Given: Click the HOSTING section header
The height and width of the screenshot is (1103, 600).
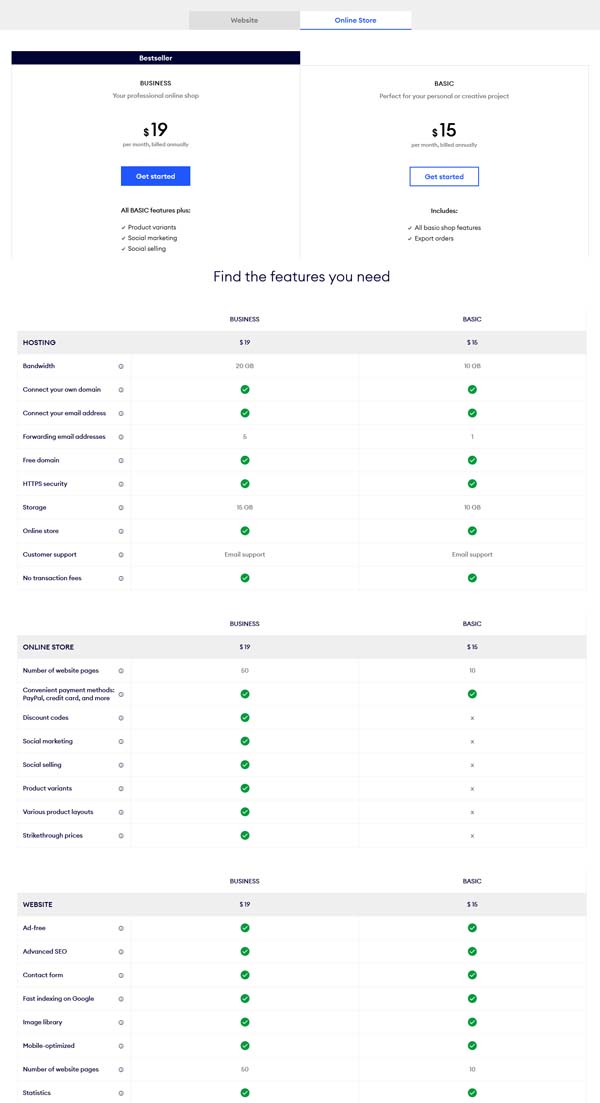Looking at the screenshot, I should click(x=40, y=342).
